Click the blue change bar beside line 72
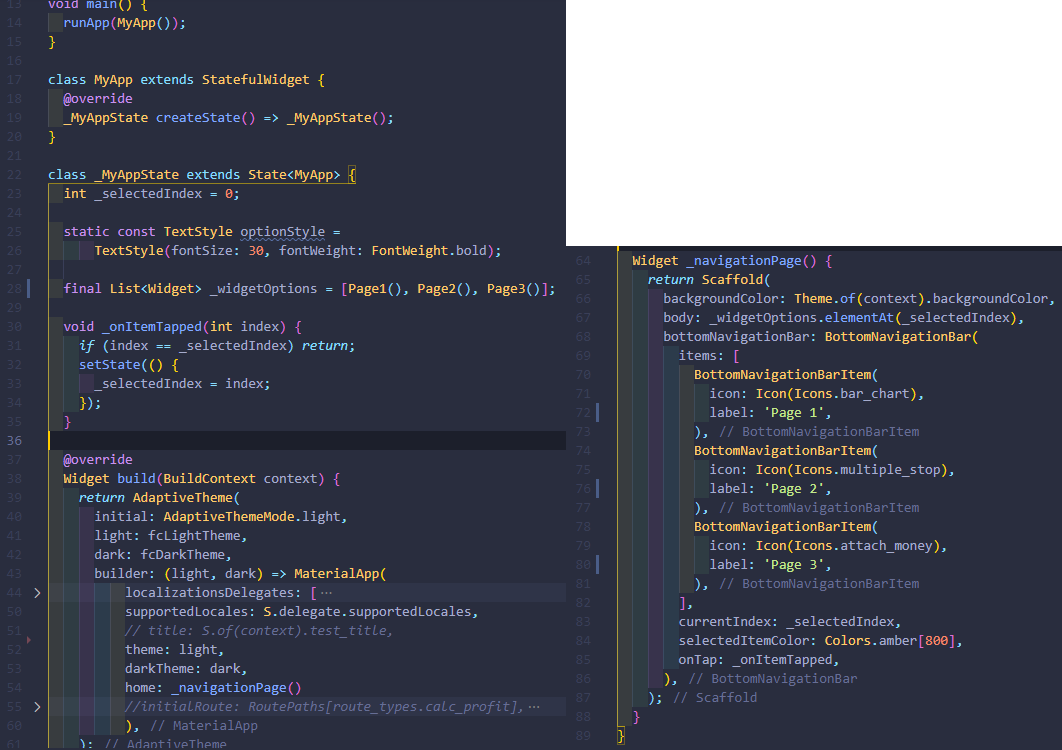The height and width of the screenshot is (750, 1062). pos(597,413)
